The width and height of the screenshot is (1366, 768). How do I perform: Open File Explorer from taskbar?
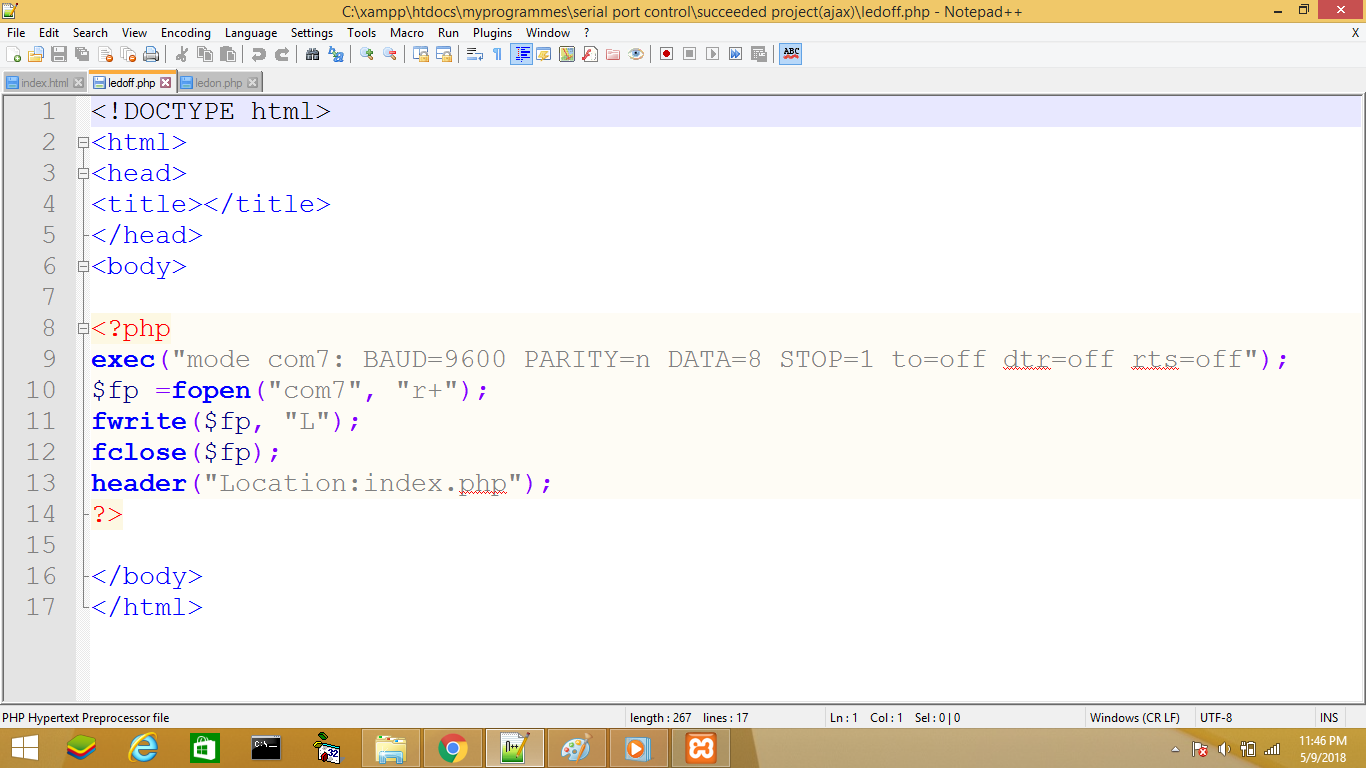point(391,748)
